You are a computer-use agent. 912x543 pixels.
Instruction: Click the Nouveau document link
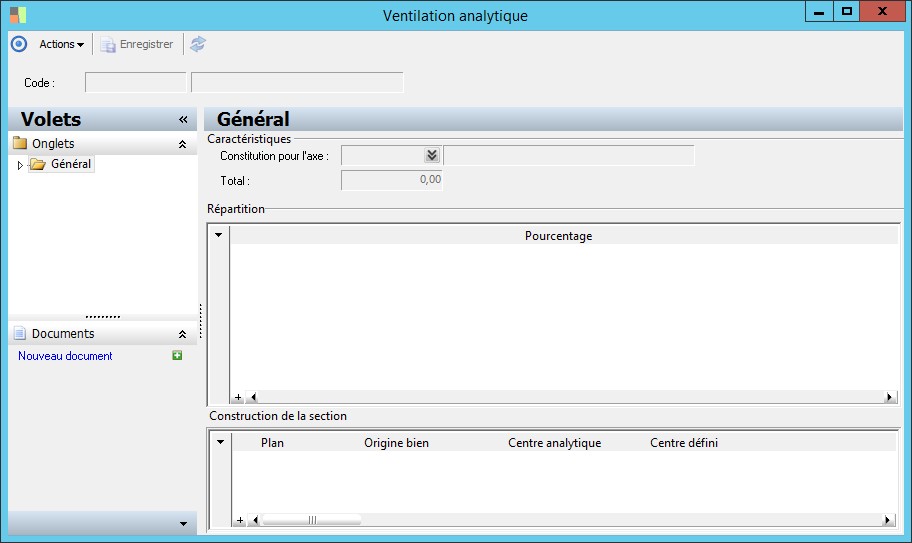coord(65,356)
